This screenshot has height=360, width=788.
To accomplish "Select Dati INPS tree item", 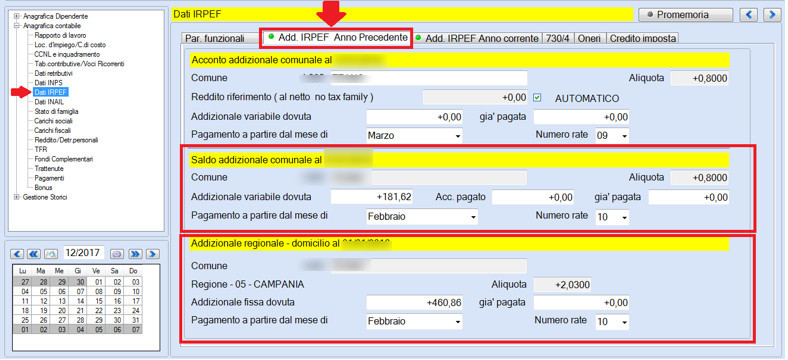I will [x=48, y=83].
